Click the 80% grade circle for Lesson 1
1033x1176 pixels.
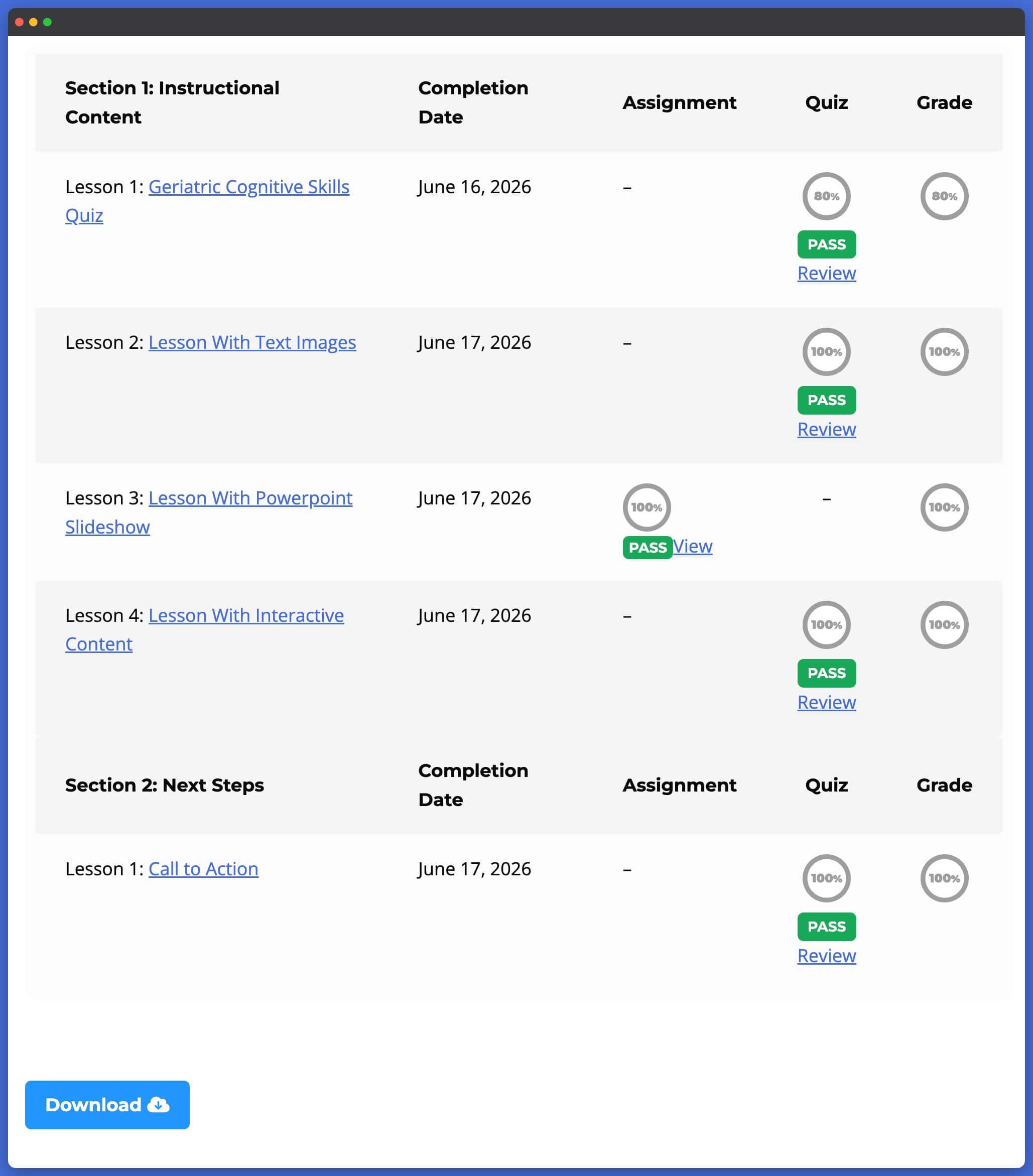[944, 196]
